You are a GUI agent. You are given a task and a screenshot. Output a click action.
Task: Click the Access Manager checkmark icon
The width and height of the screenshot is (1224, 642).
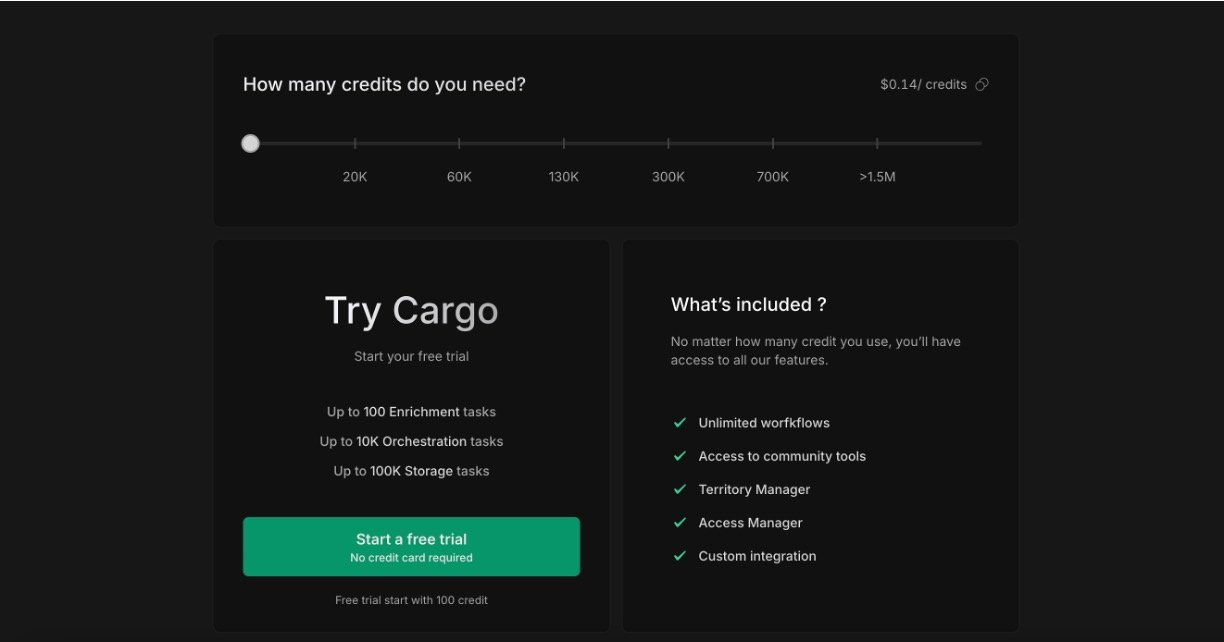pyautogui.click(x=680, y=523)
